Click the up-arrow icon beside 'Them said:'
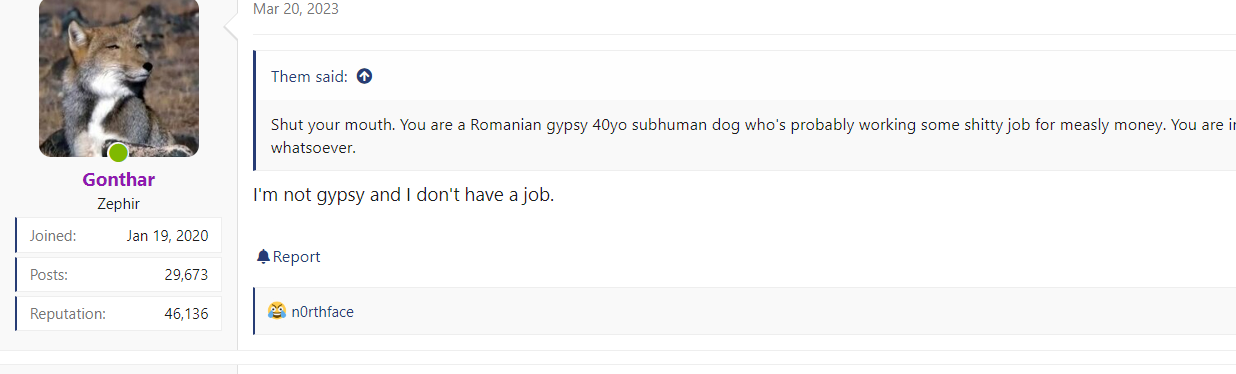Image resolution: width=1236 pixels, height=374 pixels. [364, 76]
